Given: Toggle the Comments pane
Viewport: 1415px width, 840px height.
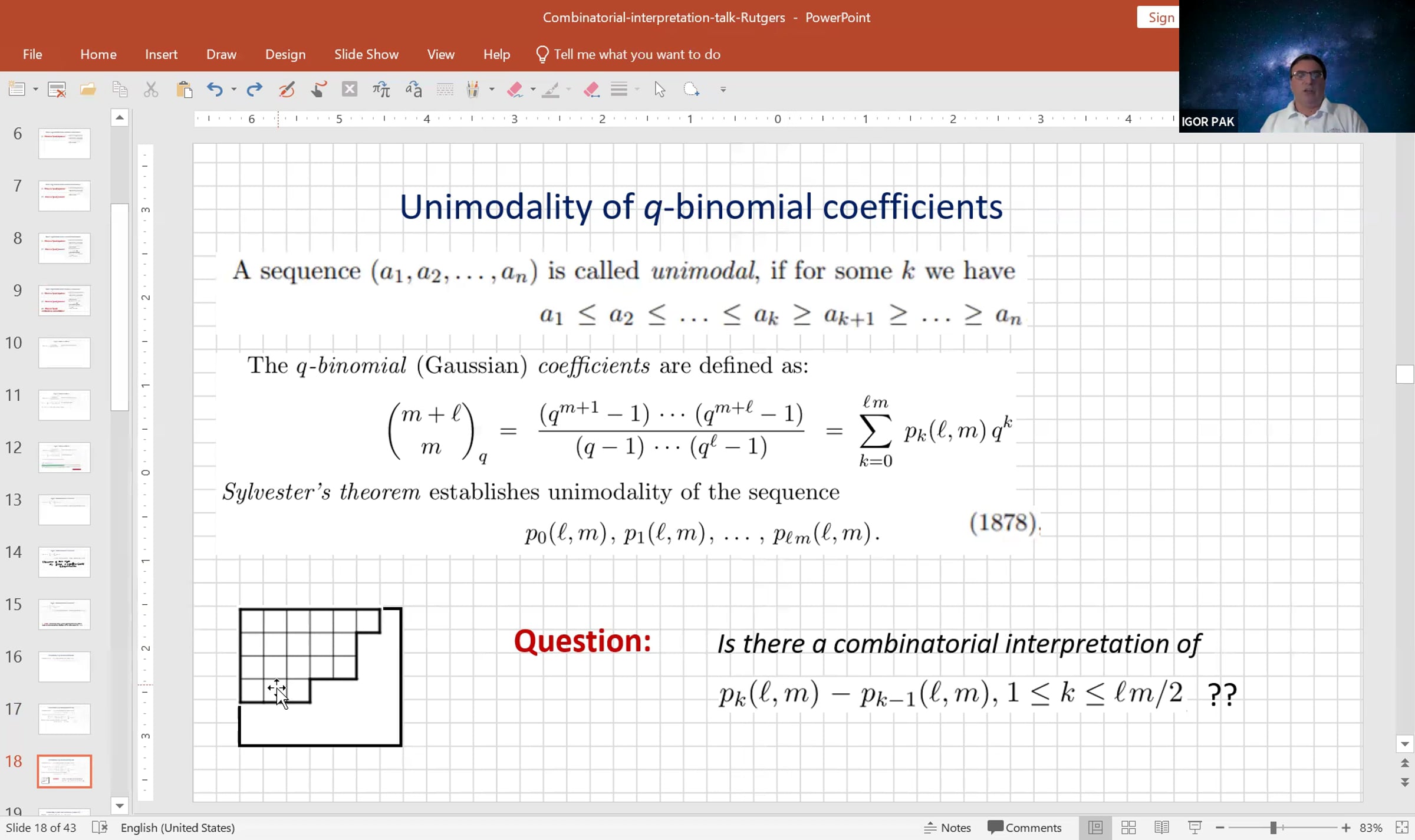Looking at the screenshot, I should [1025, 828].
